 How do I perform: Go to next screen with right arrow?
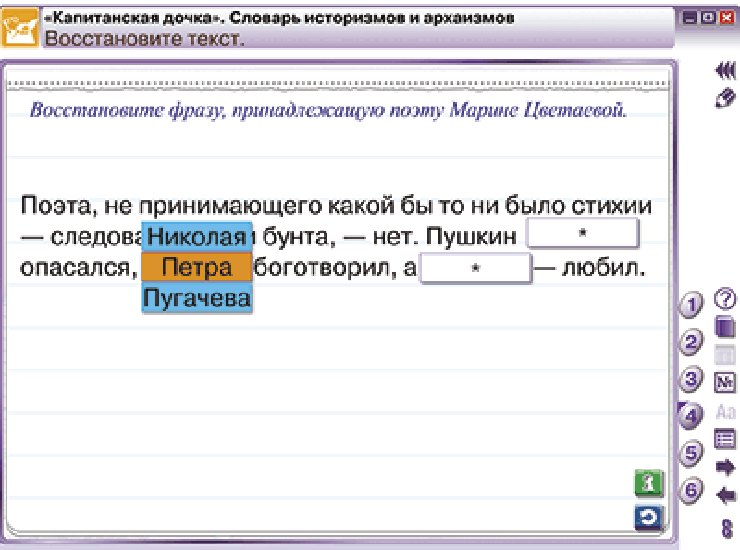pos(725,467)
